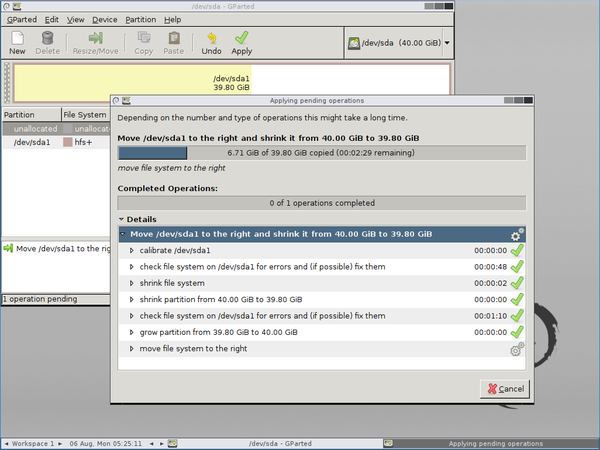
Task: Click the taskbar clock 06 Aug, Mon 05:25:11
Action: click(x=106, y=443)
